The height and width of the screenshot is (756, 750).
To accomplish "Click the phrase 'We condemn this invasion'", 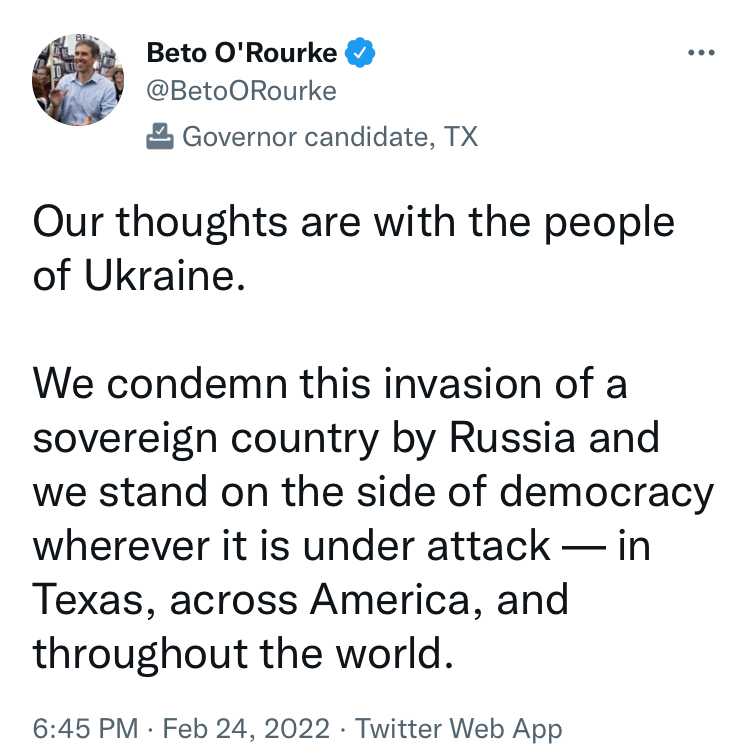I will click(x=287, y=384).
